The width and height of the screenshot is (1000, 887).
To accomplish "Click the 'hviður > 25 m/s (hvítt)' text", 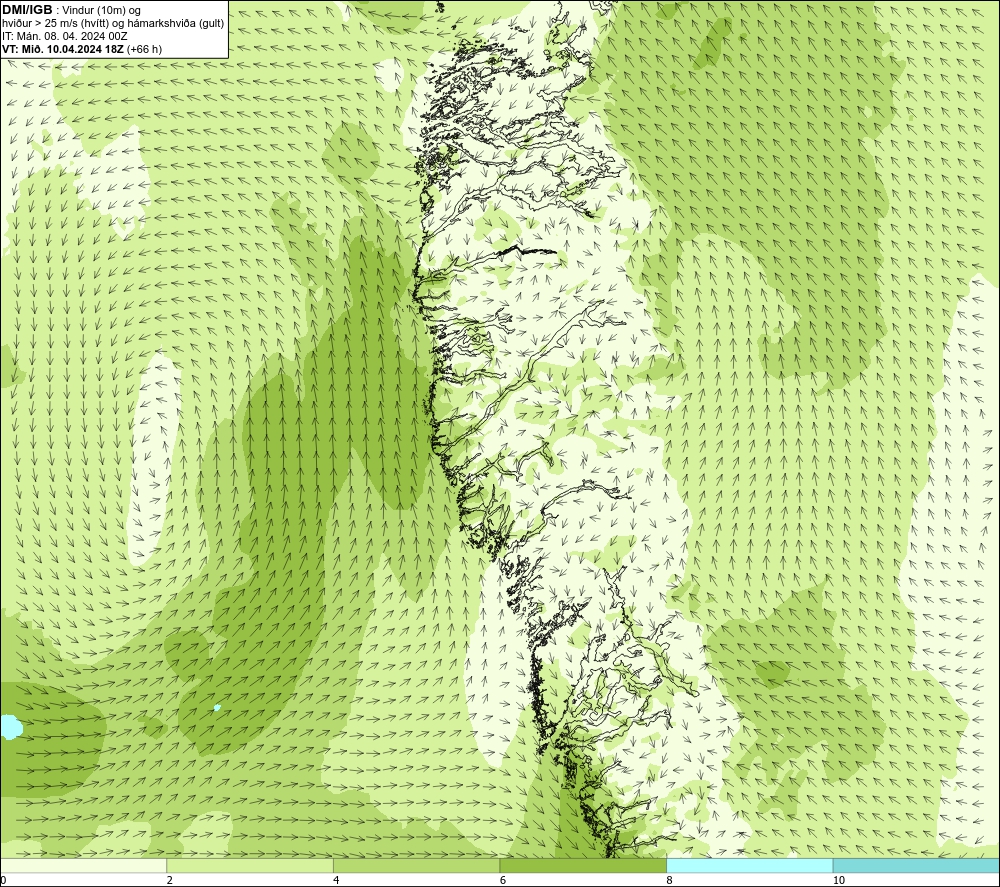I will click(x=55, y=24).
